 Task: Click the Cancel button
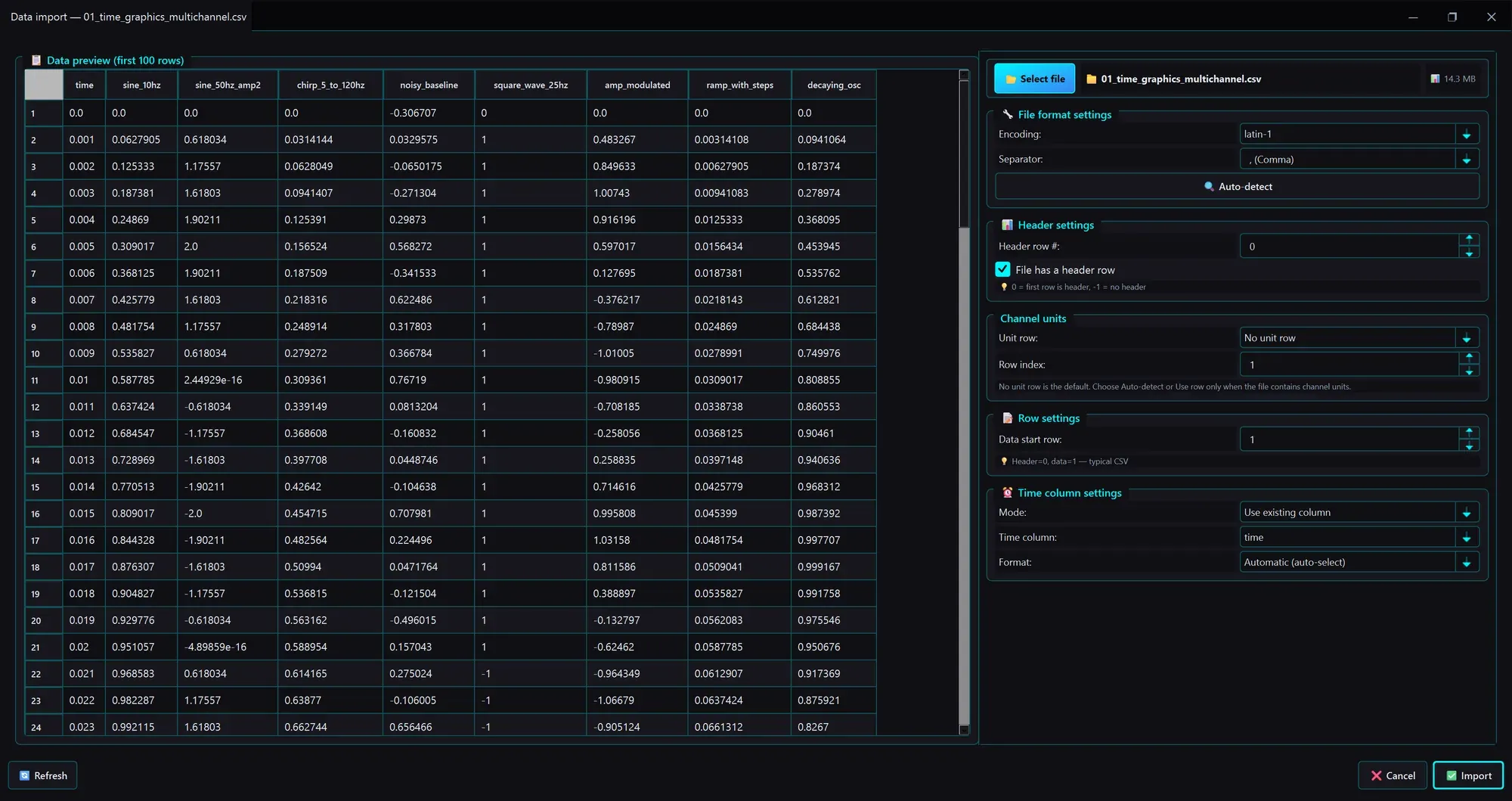(x=1393, y=775)
